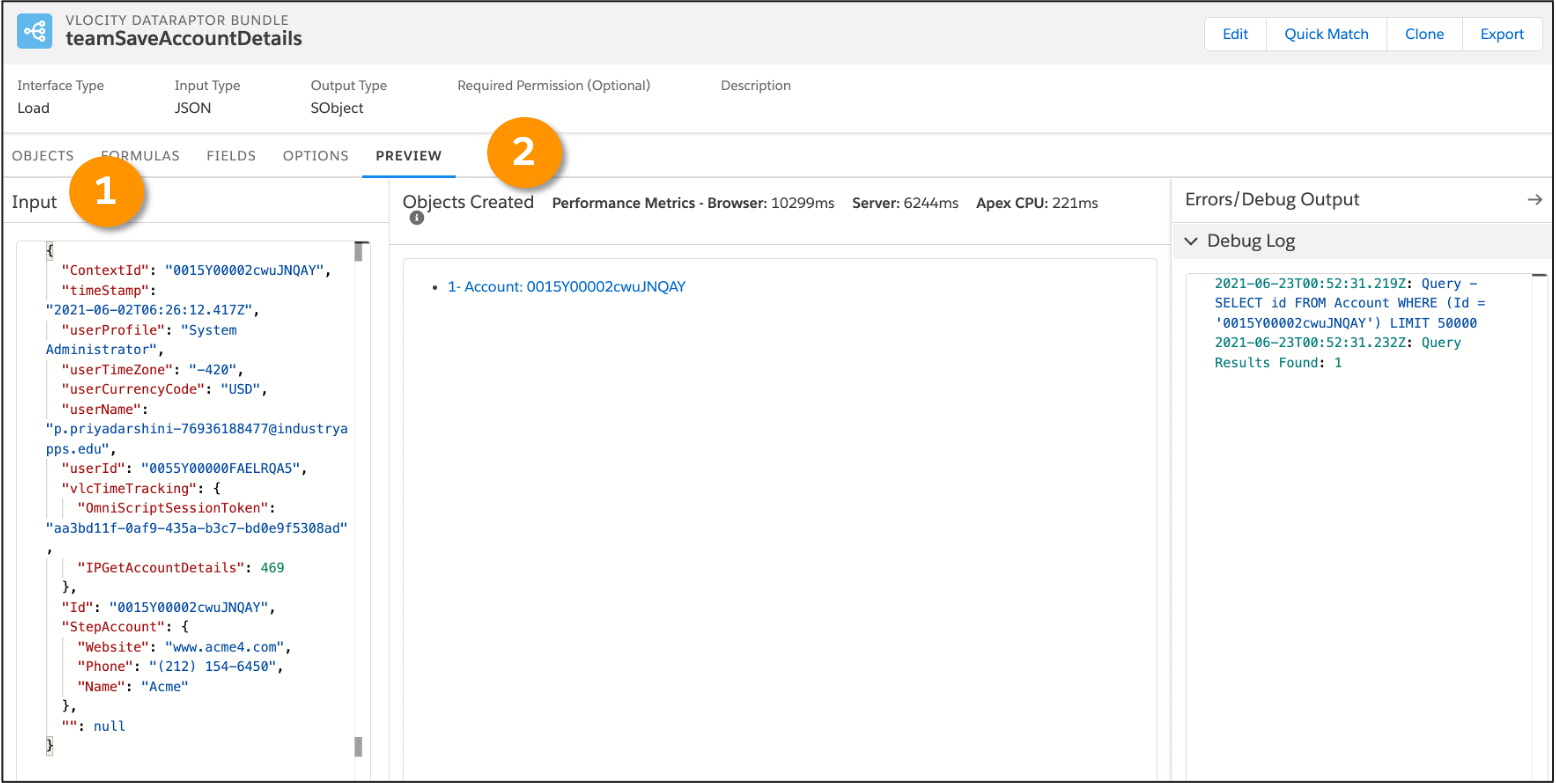Clone this DataRaptor bundle
The width and height of the screenshot is (1556, 783).
1424,34
